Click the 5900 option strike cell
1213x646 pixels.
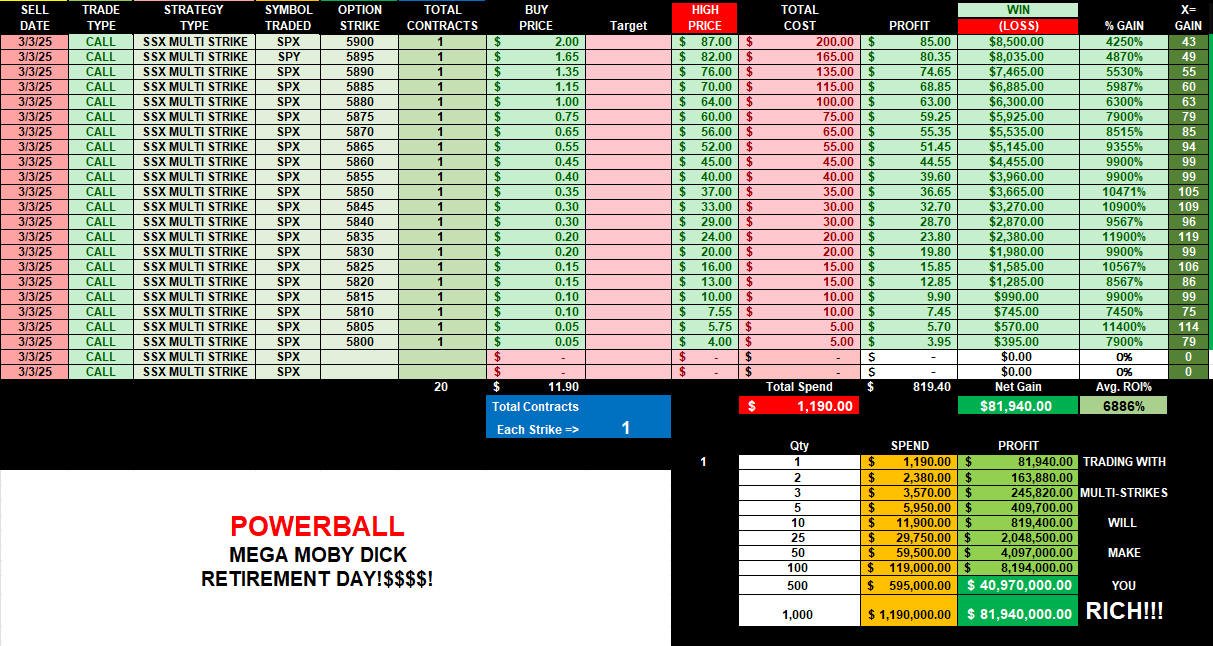[360, 42]
